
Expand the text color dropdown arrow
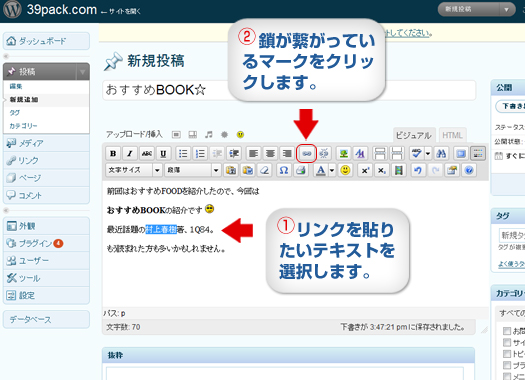pyautogui.click(x=331, y=170)
